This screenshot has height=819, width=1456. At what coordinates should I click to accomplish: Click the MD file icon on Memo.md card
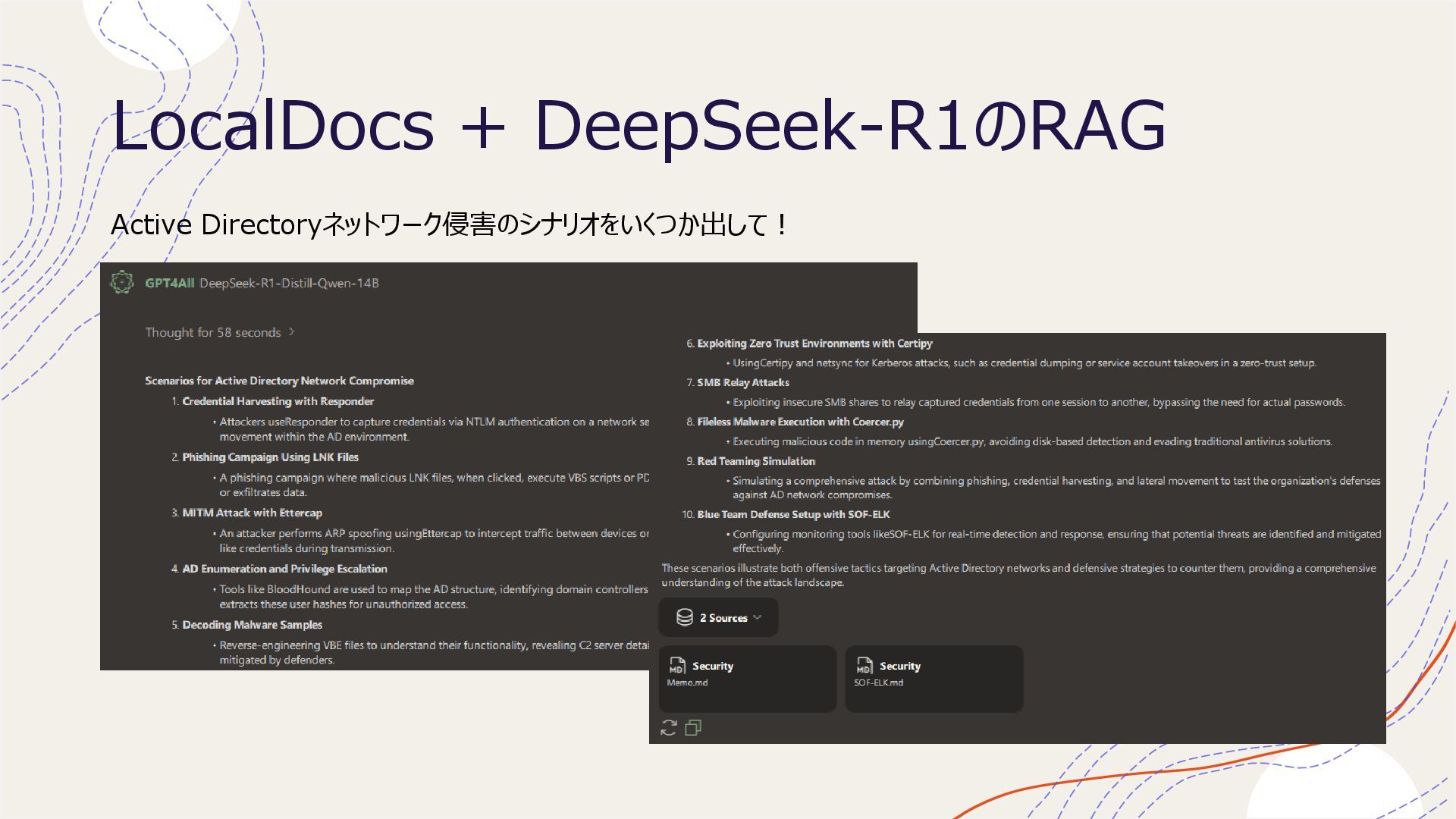point(676,666)
